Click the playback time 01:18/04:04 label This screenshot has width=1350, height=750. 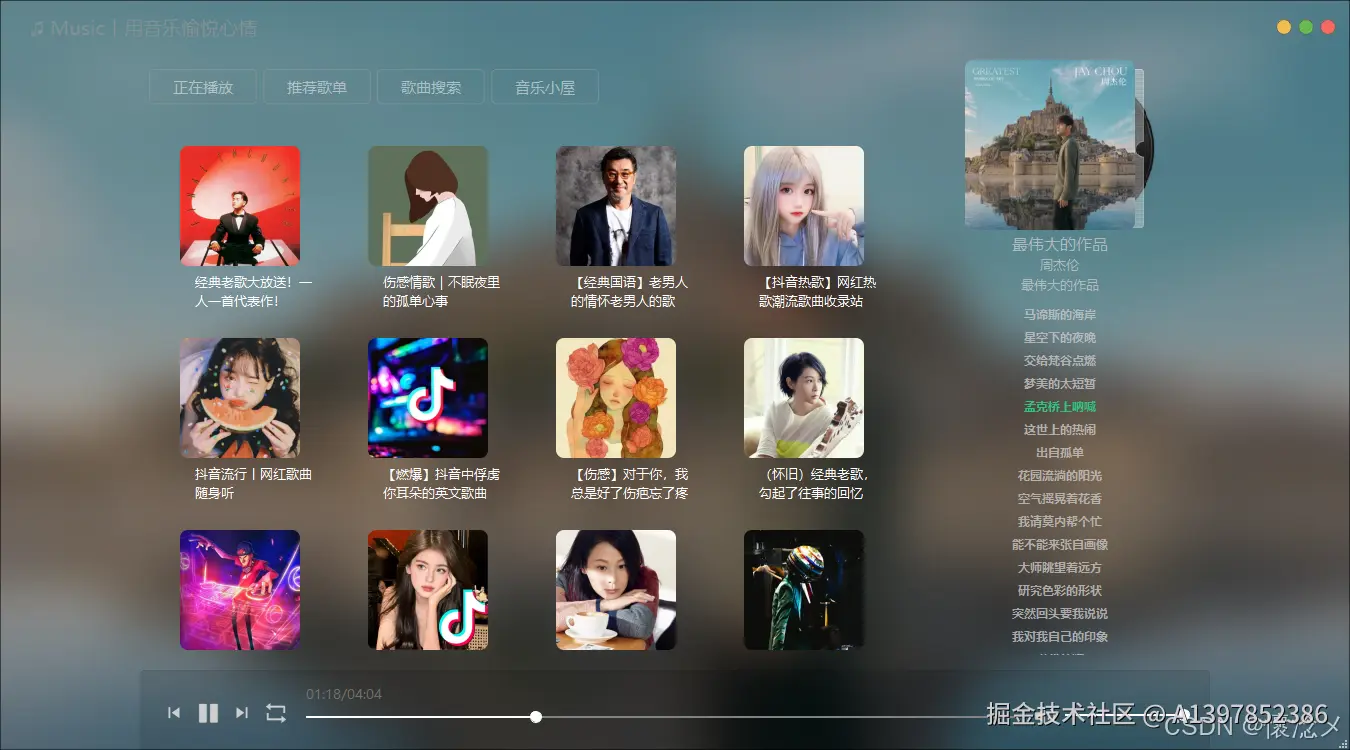coord(344,694)
